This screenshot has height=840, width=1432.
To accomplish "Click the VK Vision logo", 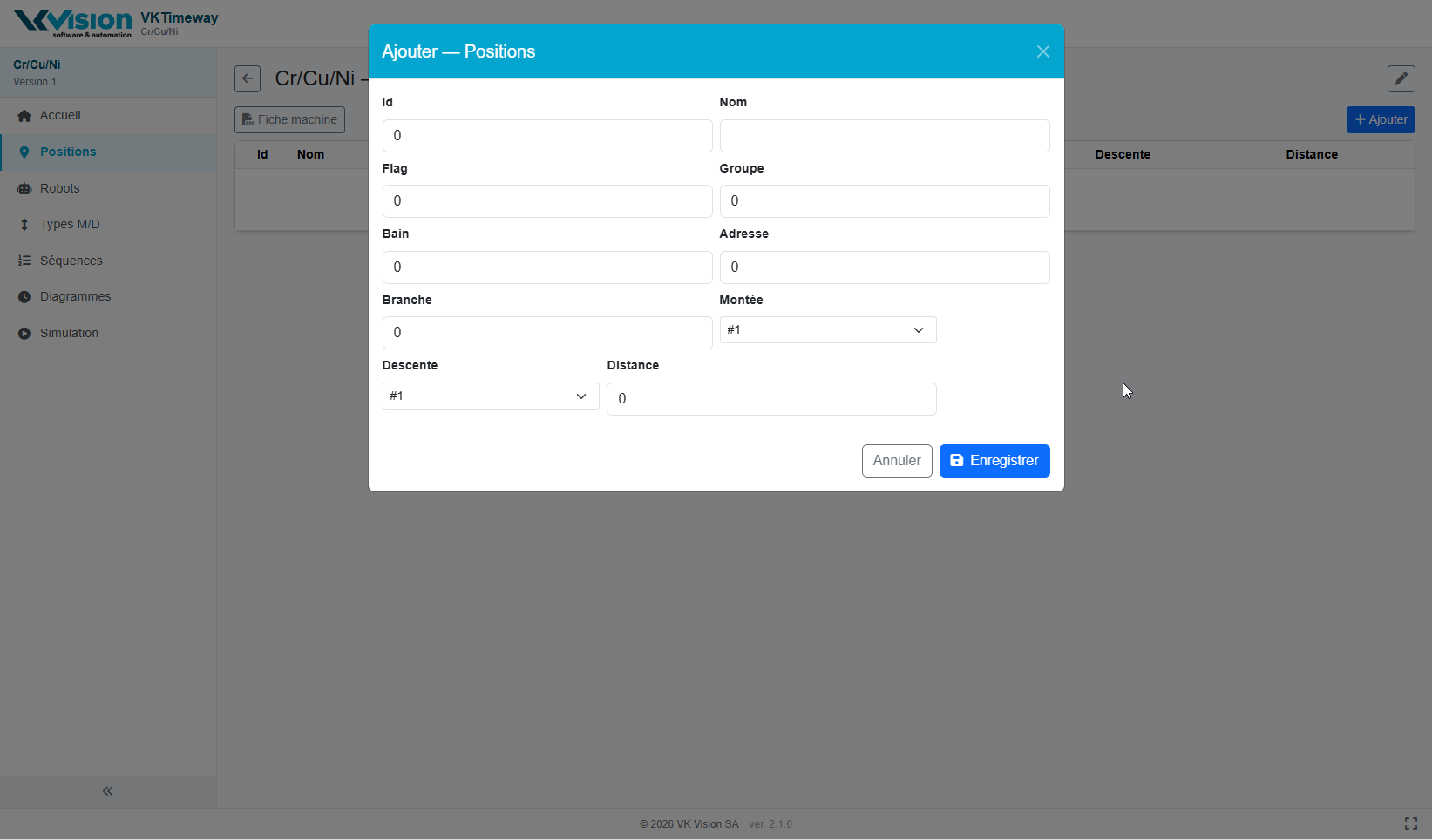I will (x=73, y=23).
